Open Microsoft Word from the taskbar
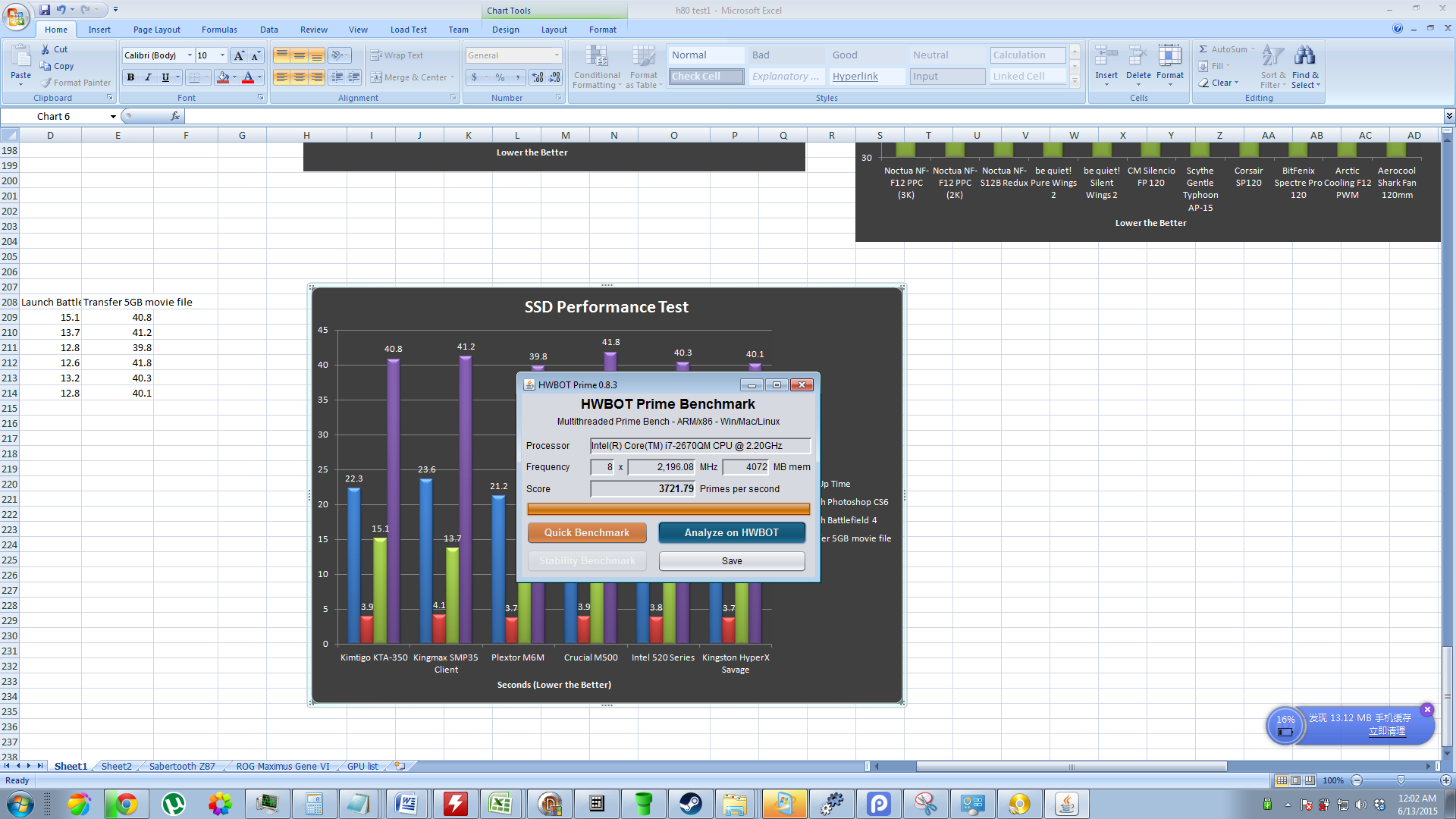Viewport: 1456px width, 819px height. point(407,804)
